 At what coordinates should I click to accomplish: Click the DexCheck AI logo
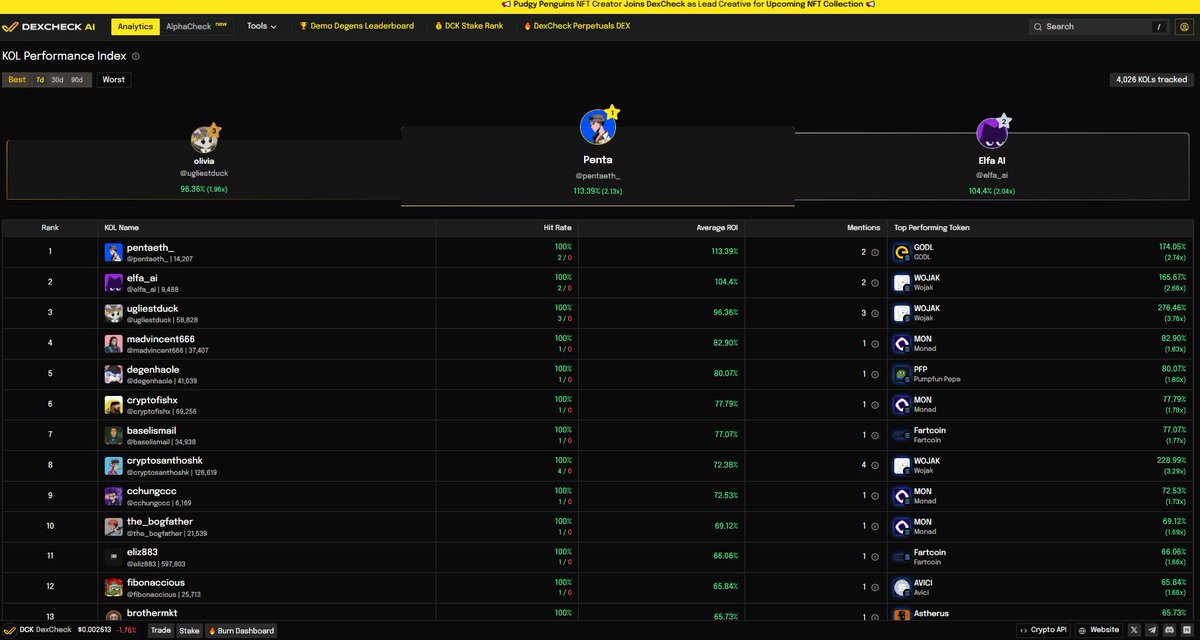coord(51,26)
